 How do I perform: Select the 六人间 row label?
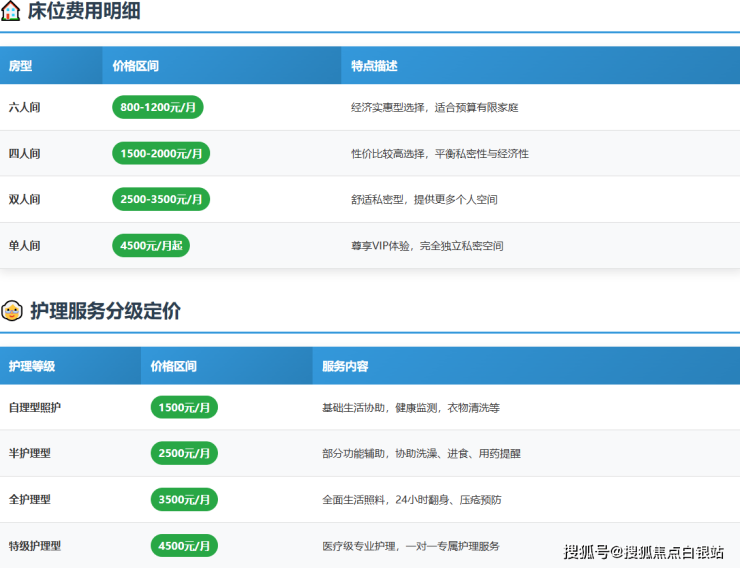(25, 107)
